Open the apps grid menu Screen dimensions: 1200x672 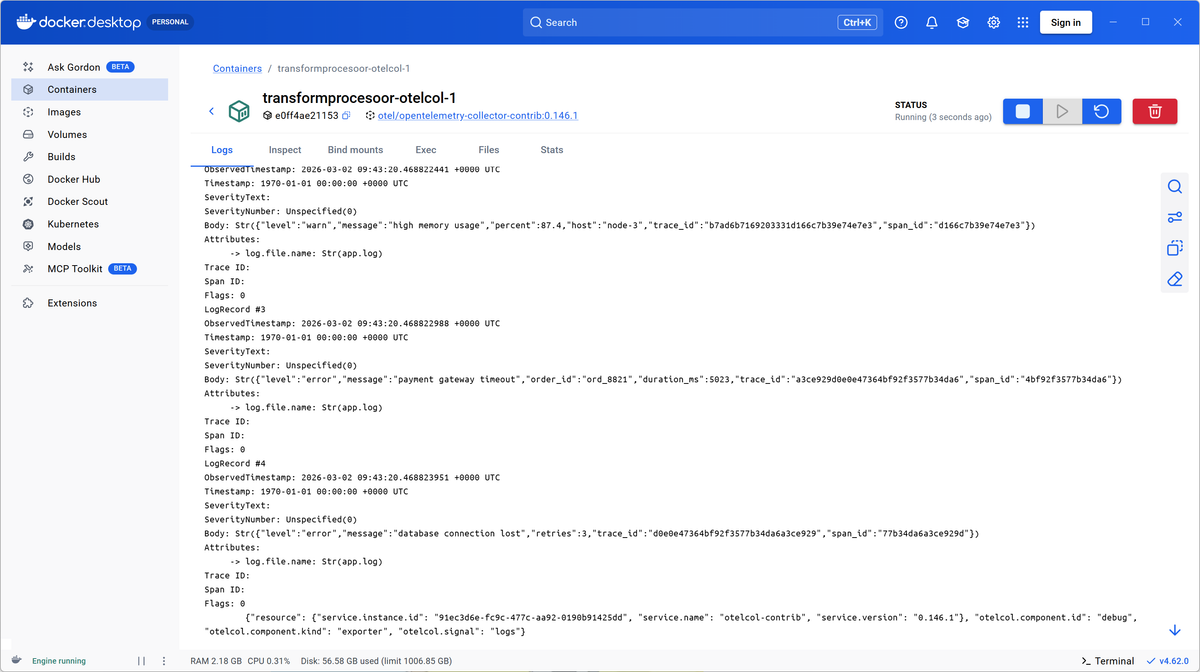[1022, 22]
